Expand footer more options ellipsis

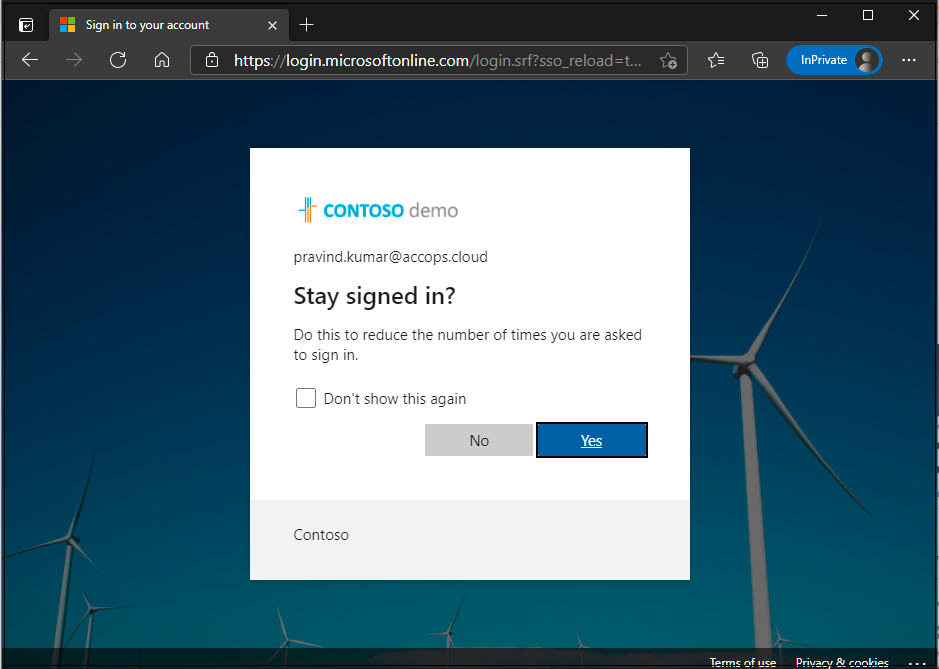click(x=916, y=662)
